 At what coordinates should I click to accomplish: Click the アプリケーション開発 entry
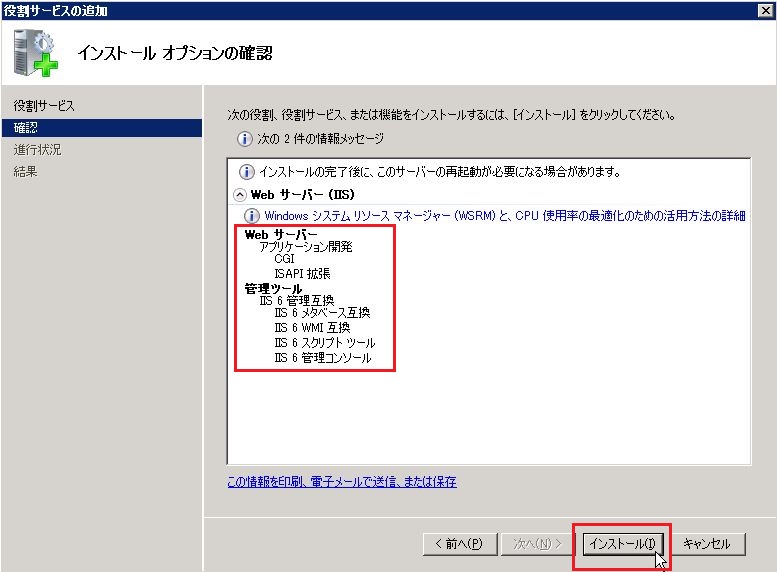click(x=306, y=246)
